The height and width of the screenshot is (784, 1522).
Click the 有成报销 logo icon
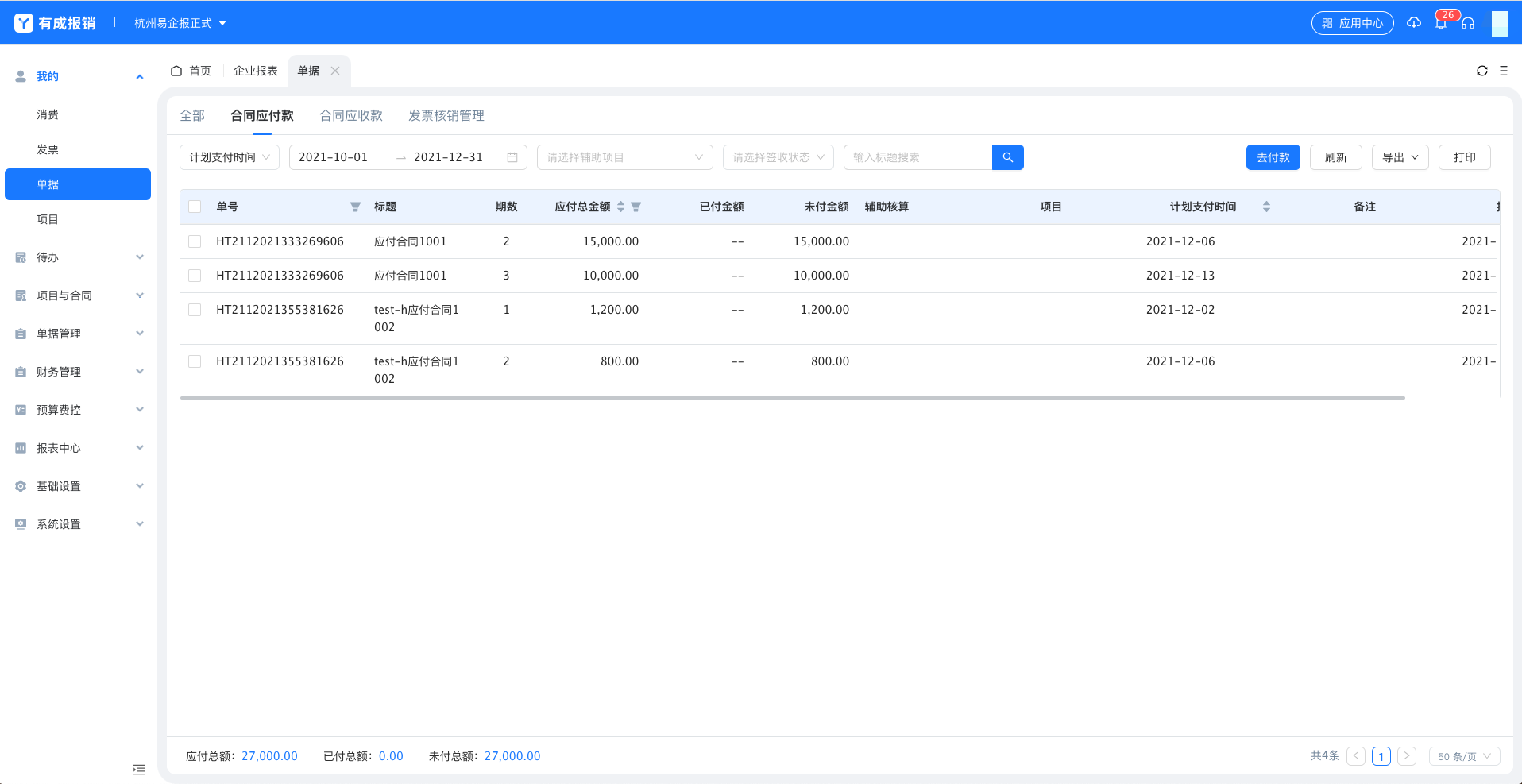24,23
